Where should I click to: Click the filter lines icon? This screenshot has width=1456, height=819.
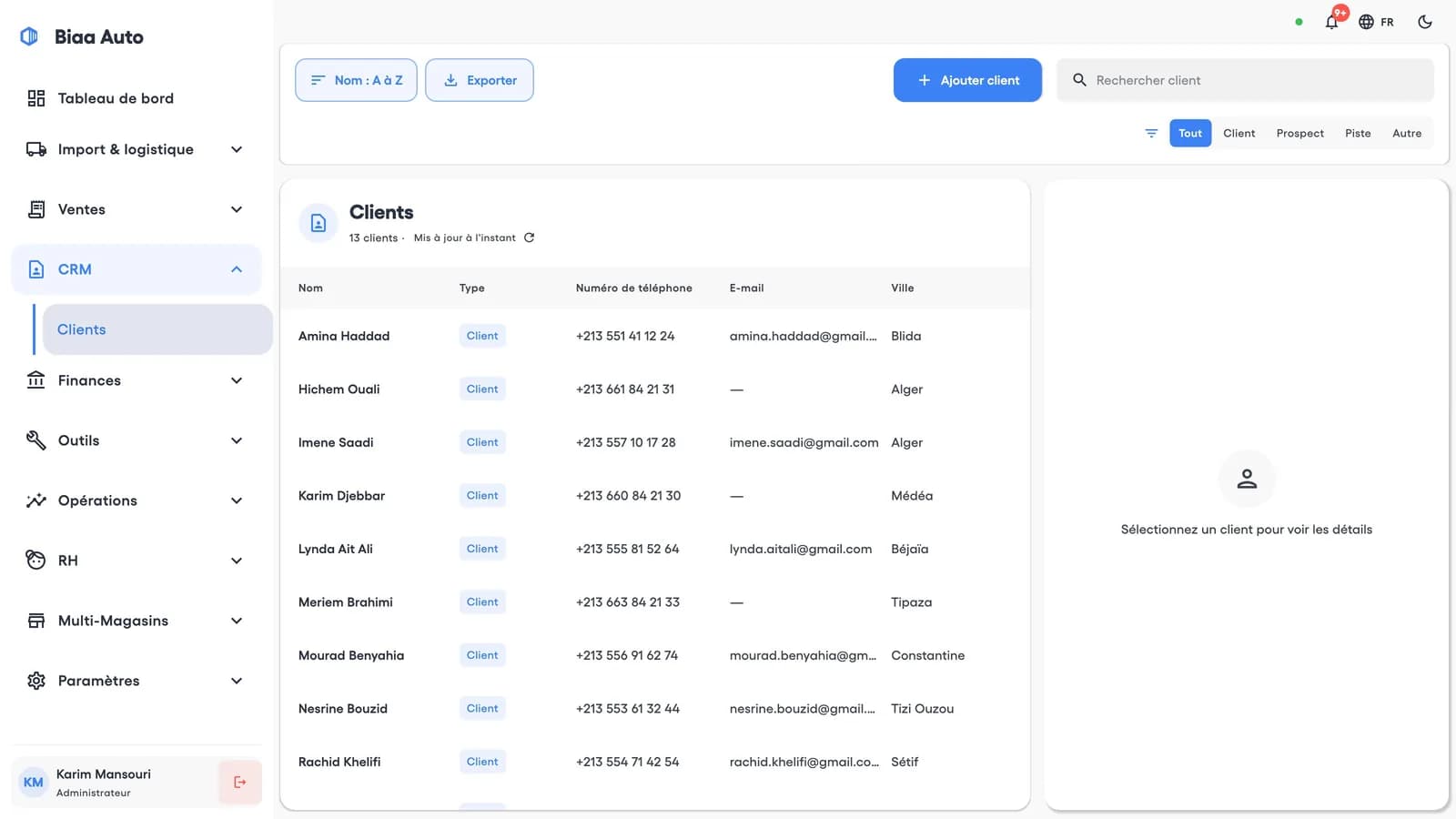[1151, 133]
